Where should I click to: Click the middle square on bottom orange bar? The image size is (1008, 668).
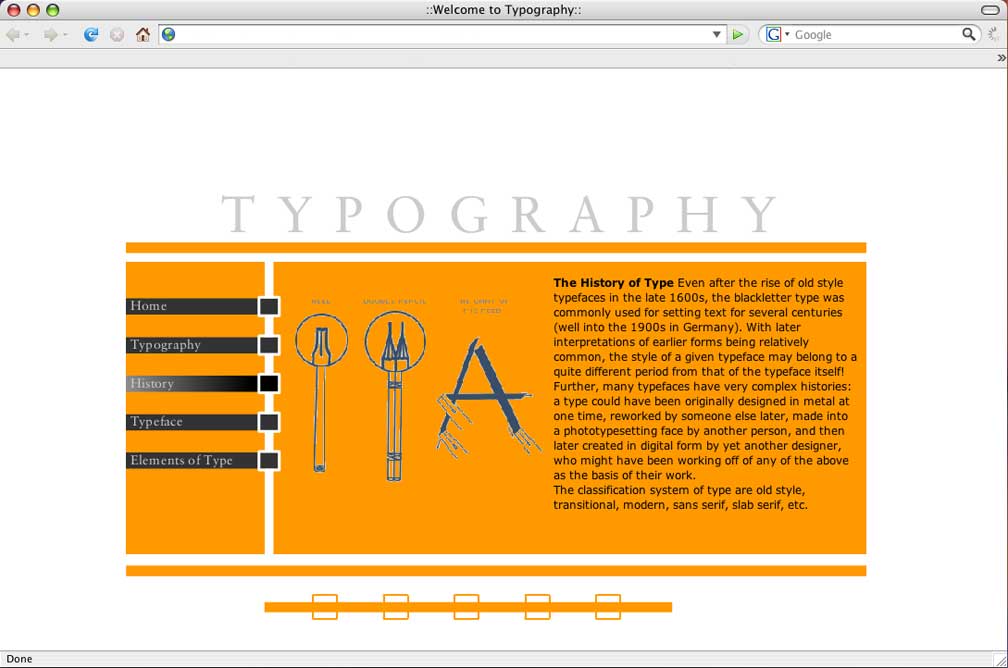pos(466,607)
